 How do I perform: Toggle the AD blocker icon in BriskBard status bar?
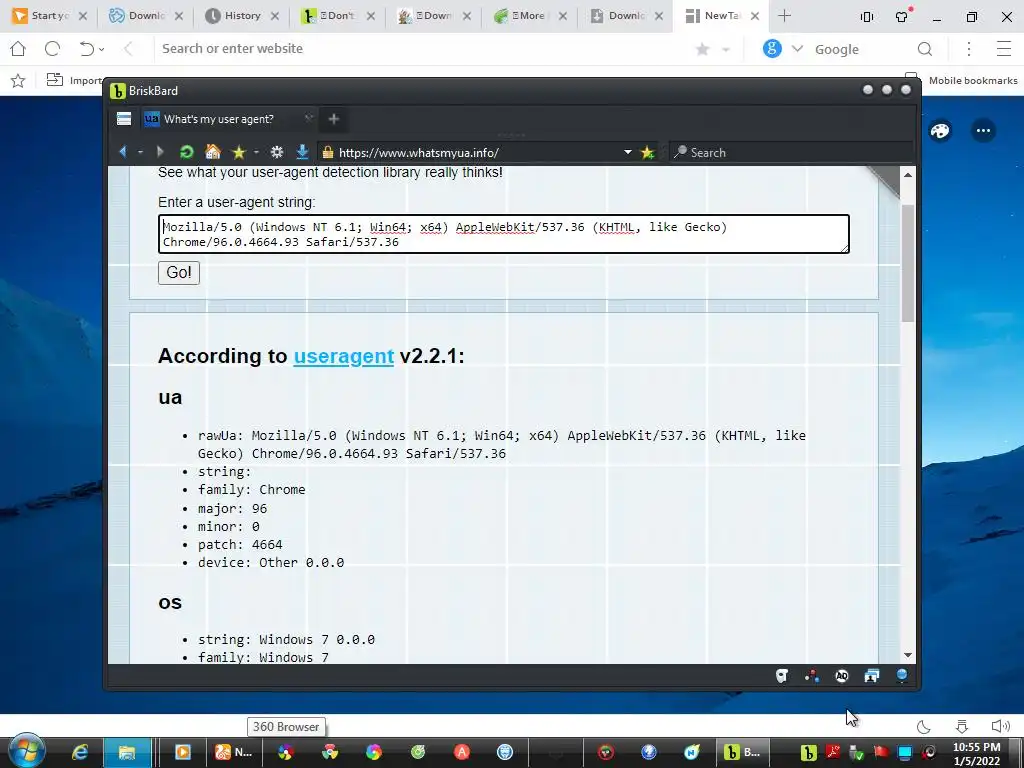click(842, 676)
